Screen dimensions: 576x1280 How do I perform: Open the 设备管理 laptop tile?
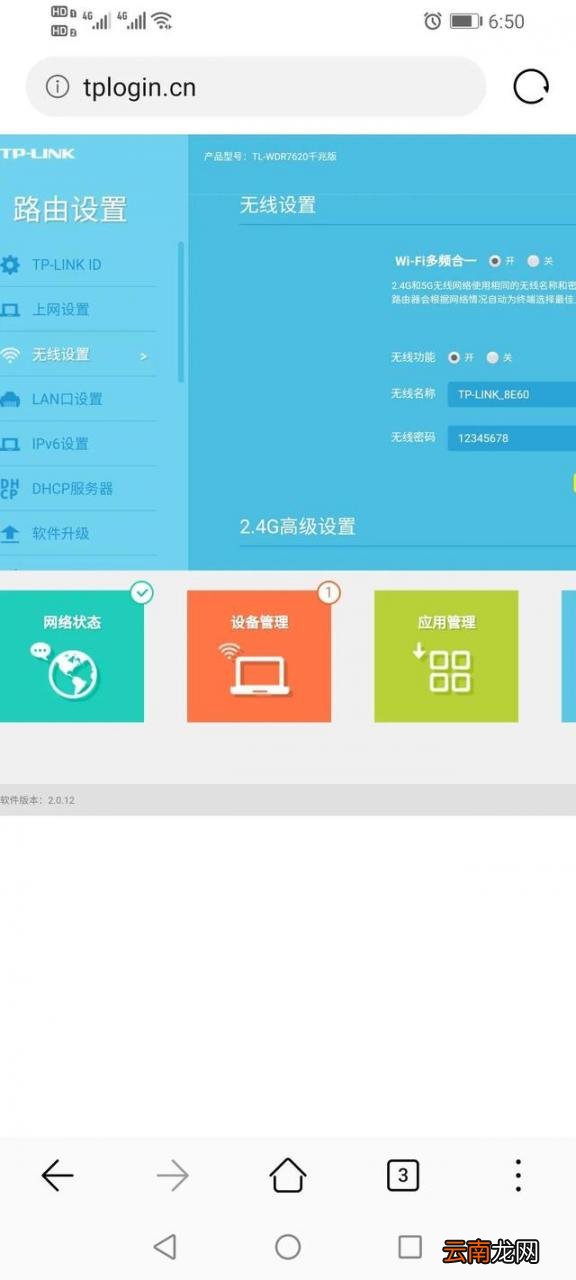(x=259, y=655)
